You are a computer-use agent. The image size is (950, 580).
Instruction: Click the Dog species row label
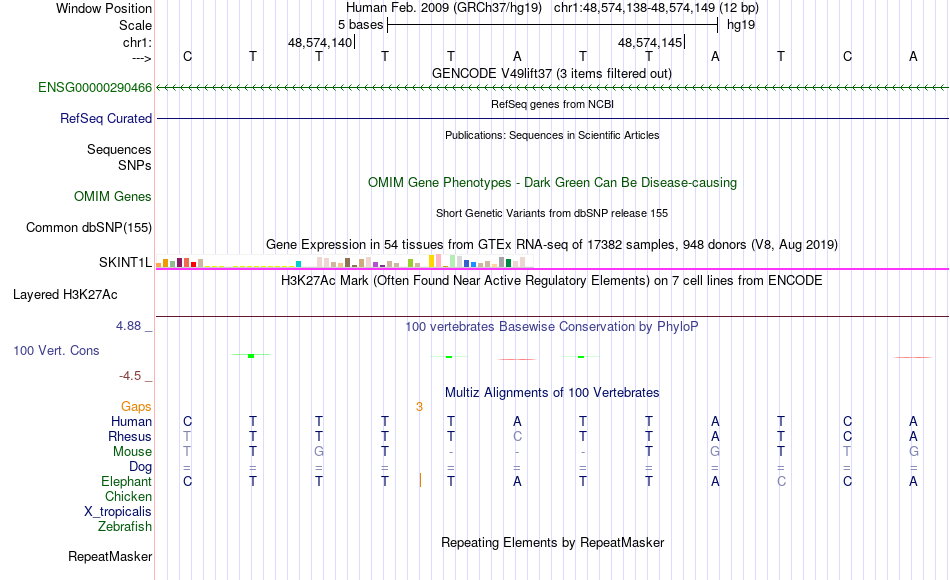(x=140, y=467)
